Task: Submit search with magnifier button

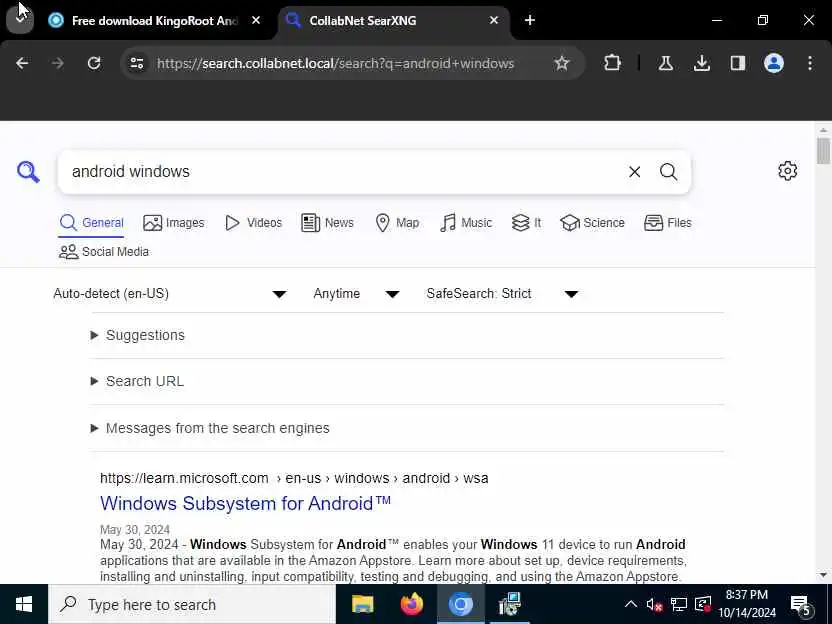Action: [669, 172]
